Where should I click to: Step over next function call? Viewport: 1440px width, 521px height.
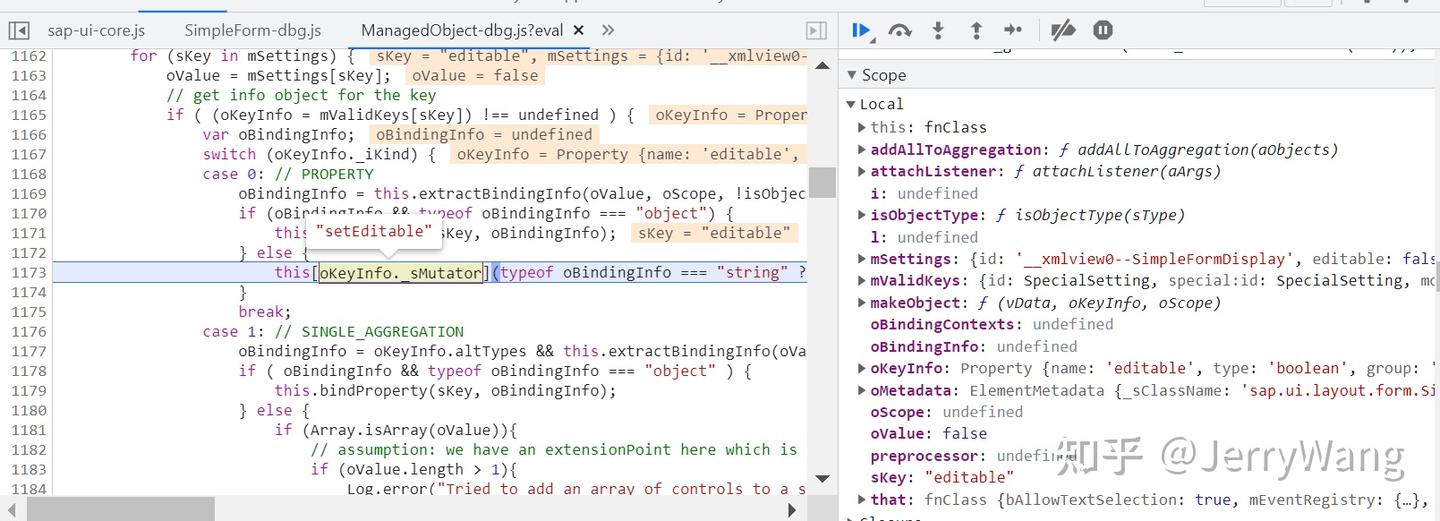(x=900, y=31)
